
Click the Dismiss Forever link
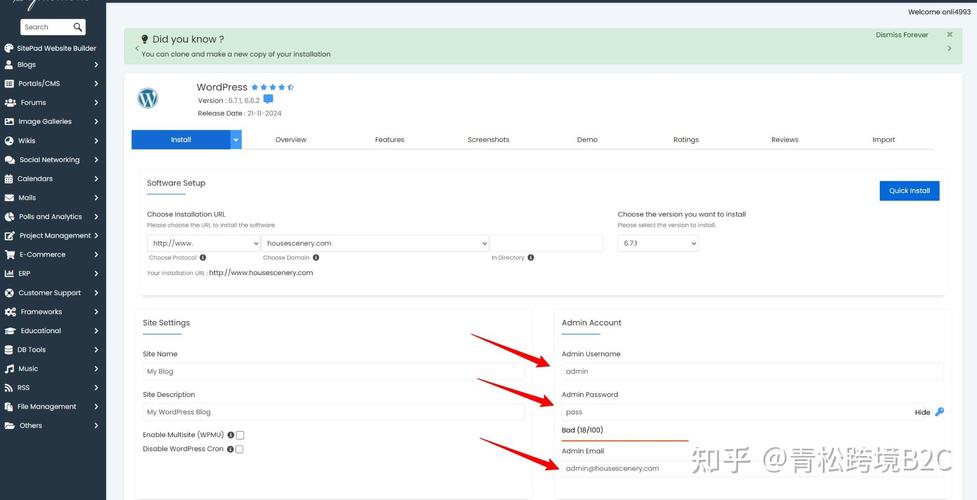[902, 35]
